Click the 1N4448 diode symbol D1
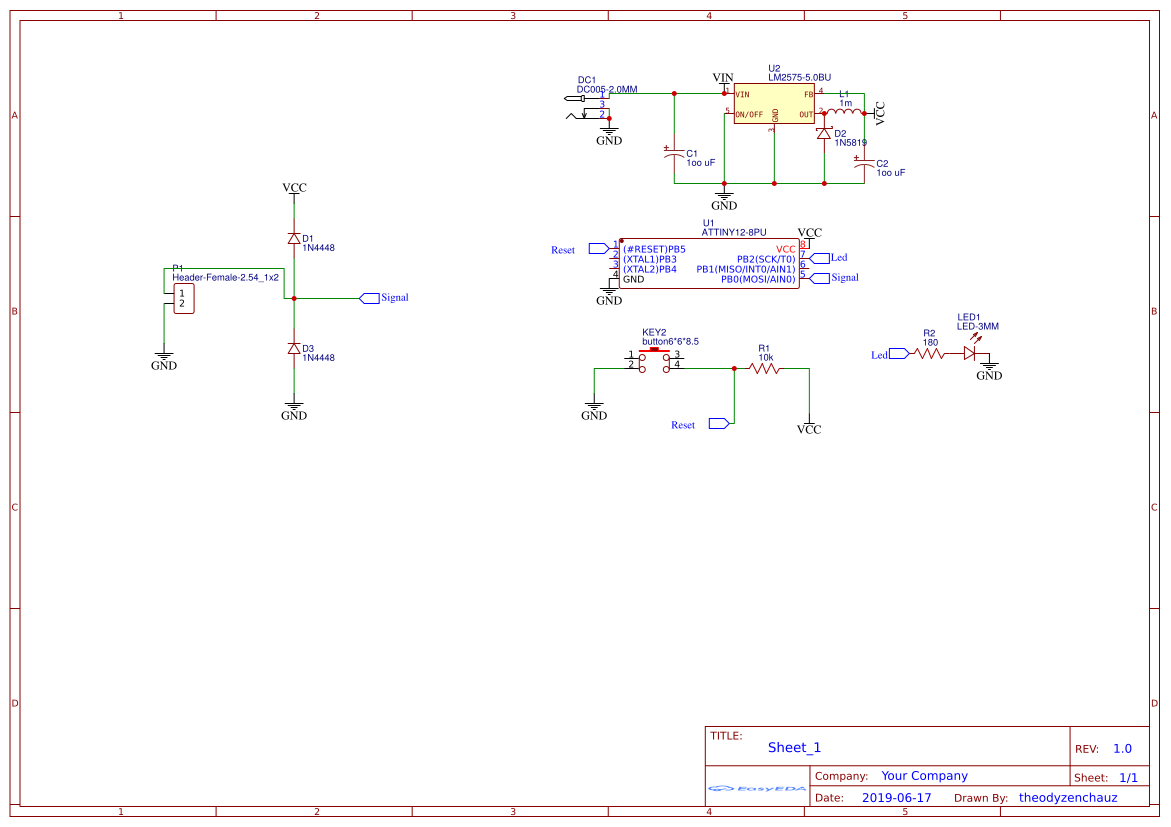1171x827 pixels. (x=293, y=240)
